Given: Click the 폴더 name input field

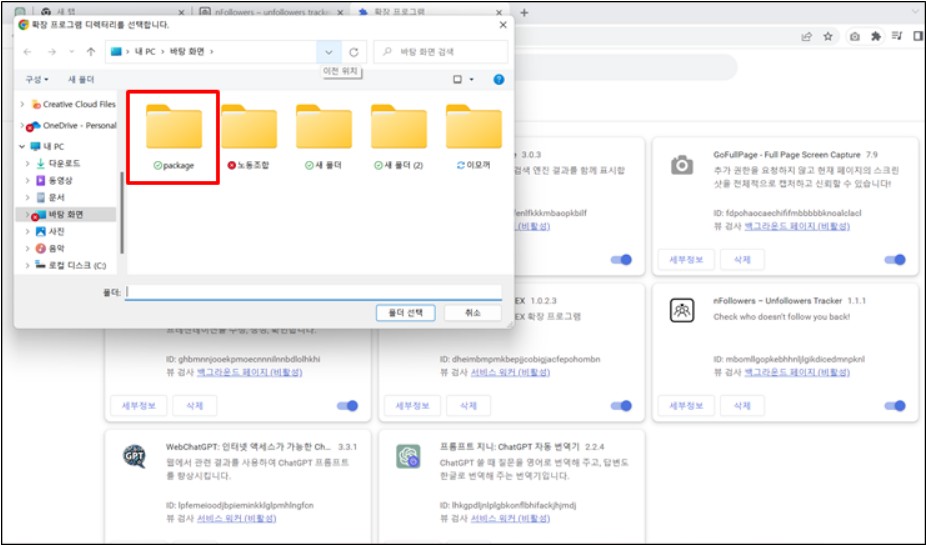Looking at the screenshot, I should [314, 292].
